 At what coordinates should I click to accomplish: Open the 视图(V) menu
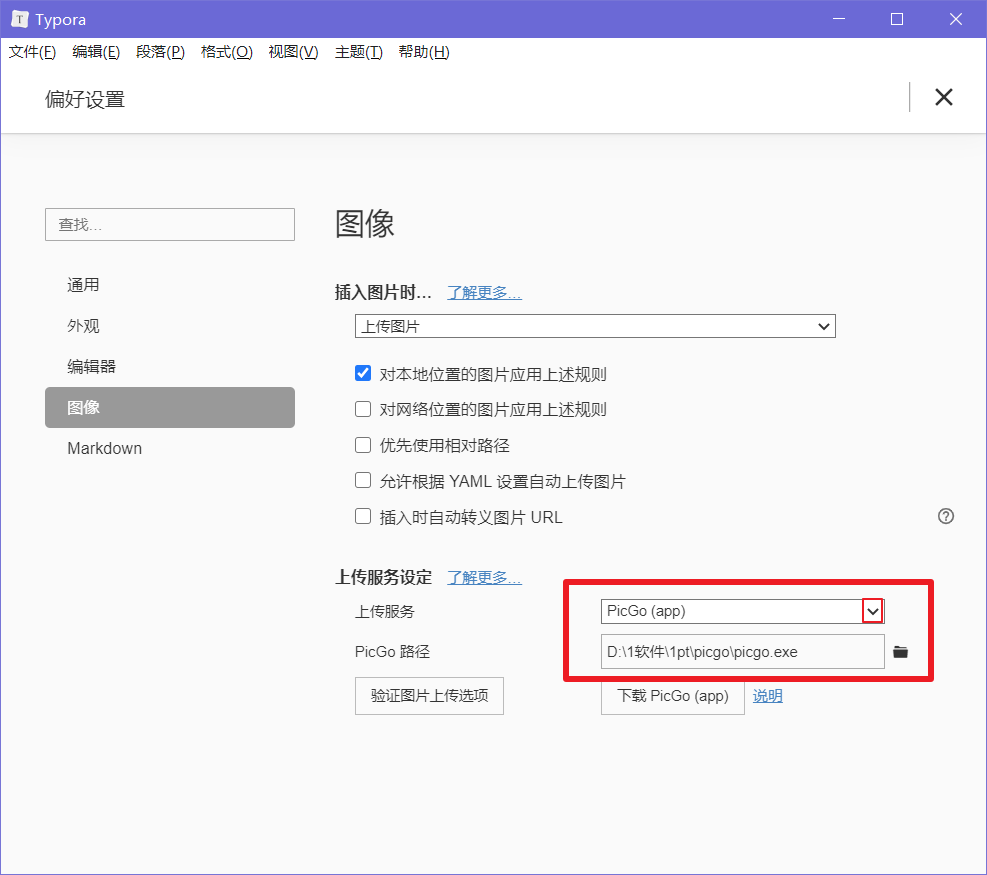(x=293, y=52)
